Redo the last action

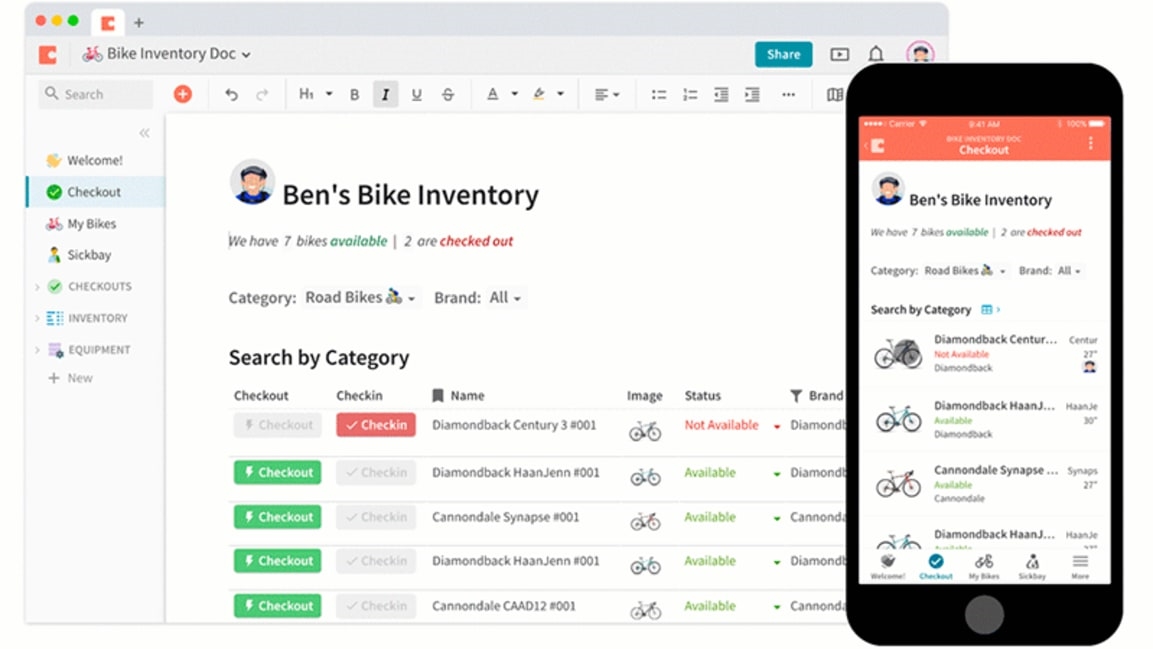[x=263, y=95]
